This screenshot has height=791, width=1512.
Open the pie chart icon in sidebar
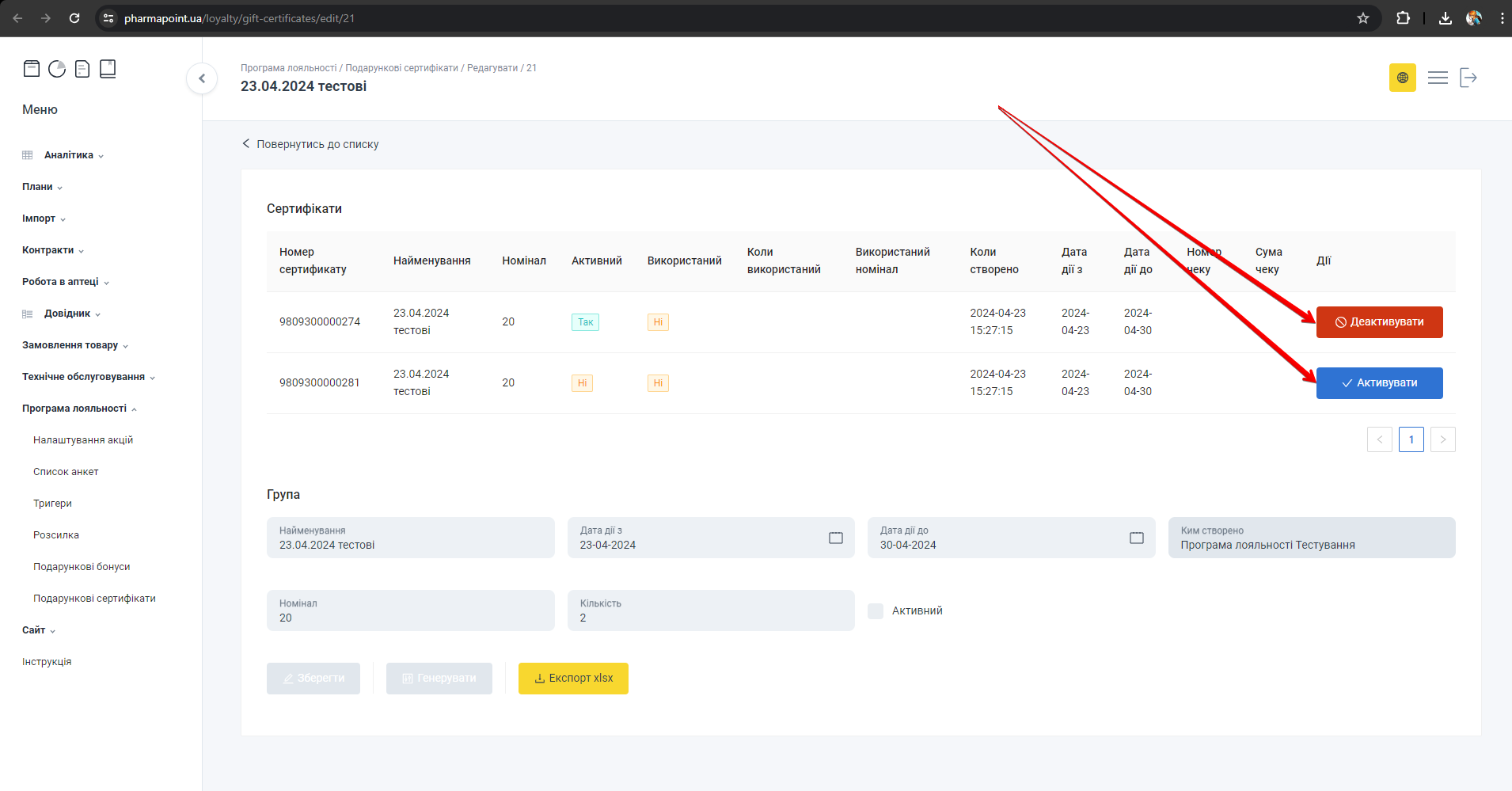click(57, 69)
